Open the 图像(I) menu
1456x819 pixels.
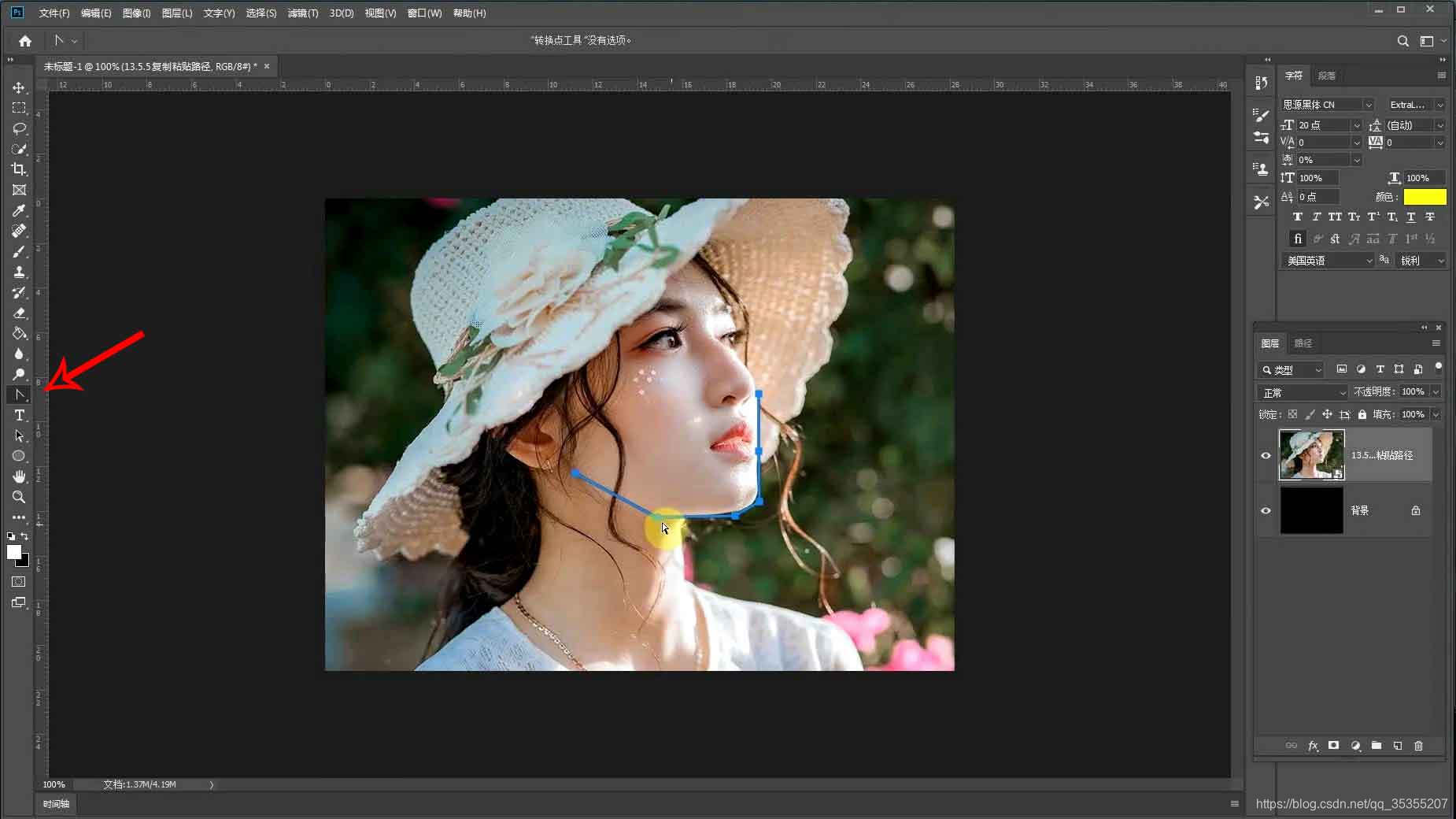[136, 13]
